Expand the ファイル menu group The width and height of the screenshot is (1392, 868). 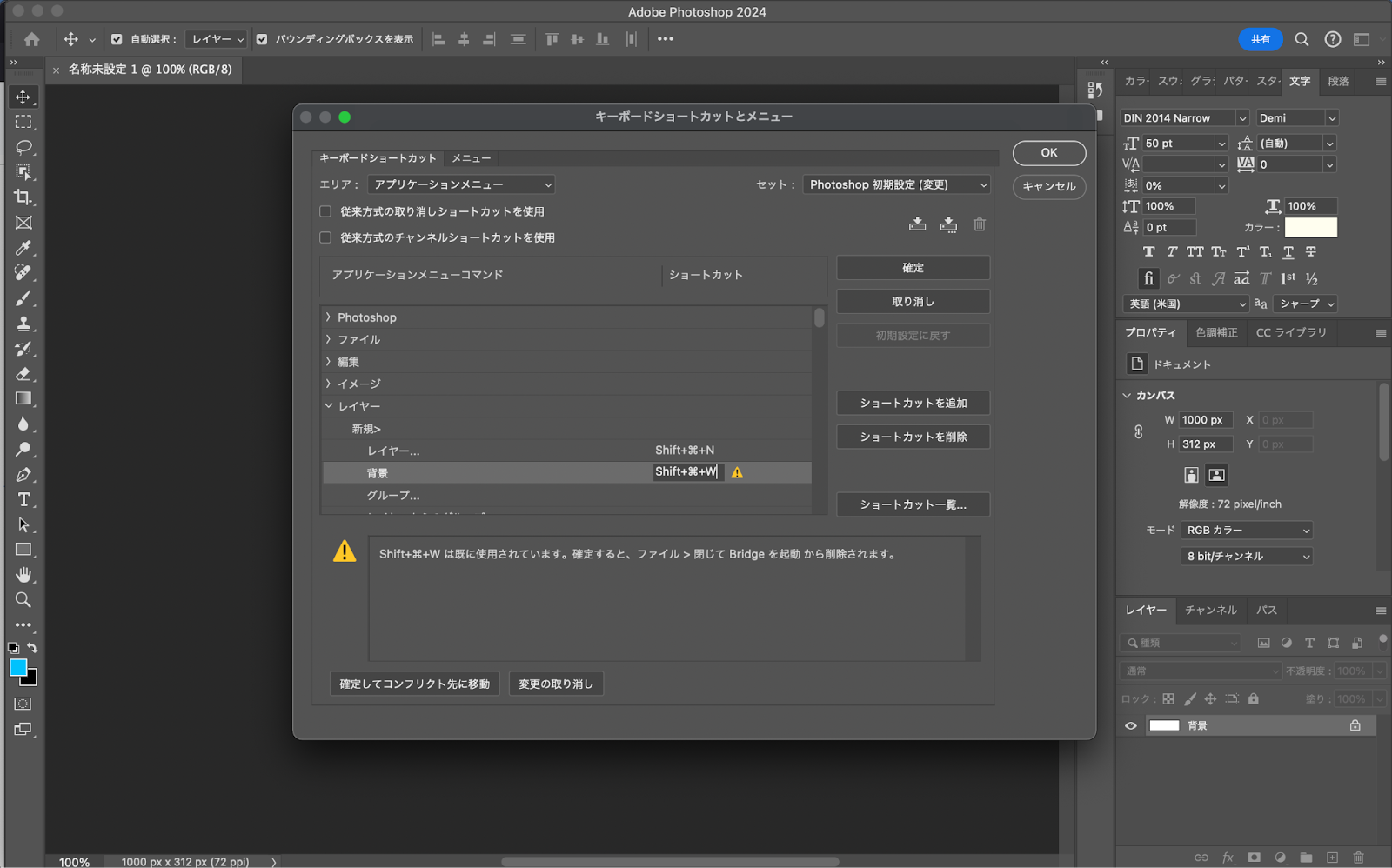(x=328, y=339)
